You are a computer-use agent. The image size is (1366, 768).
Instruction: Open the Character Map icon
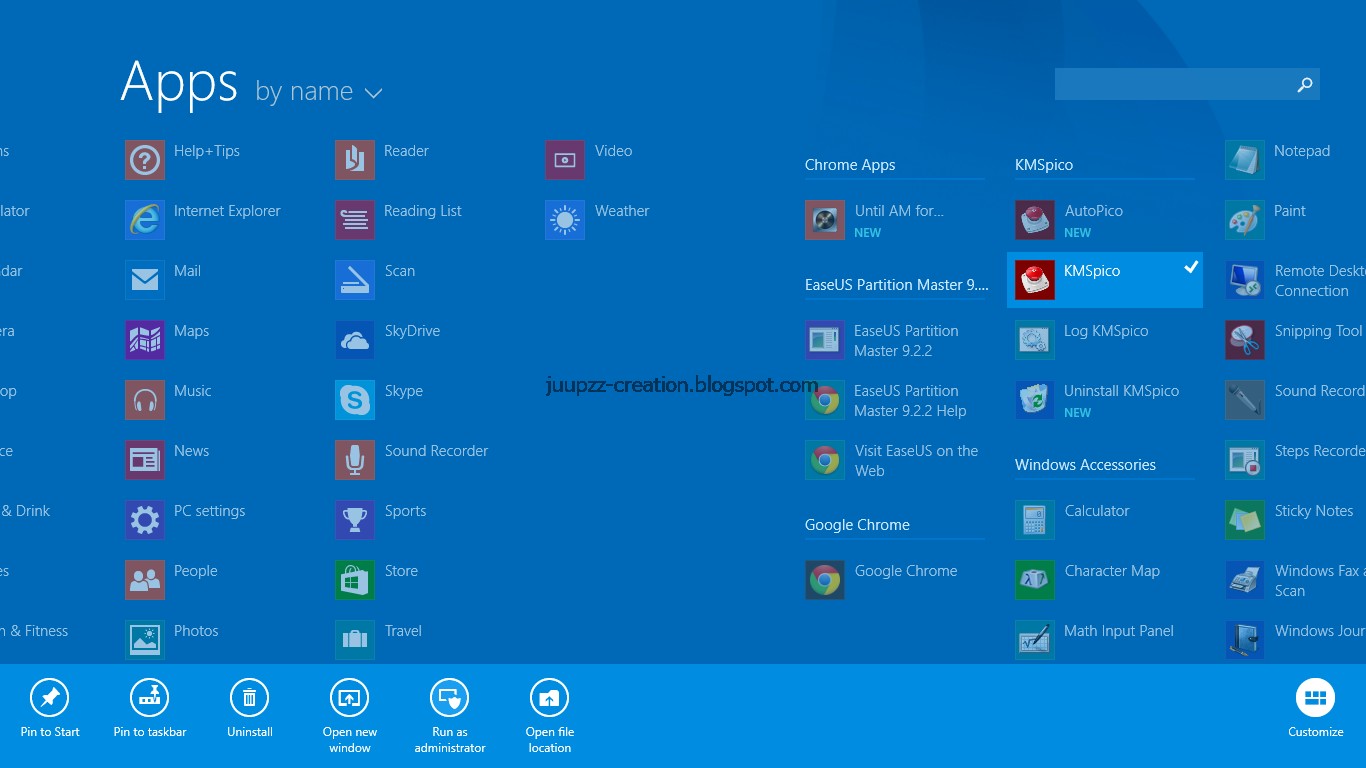[x=1035, y=580]
